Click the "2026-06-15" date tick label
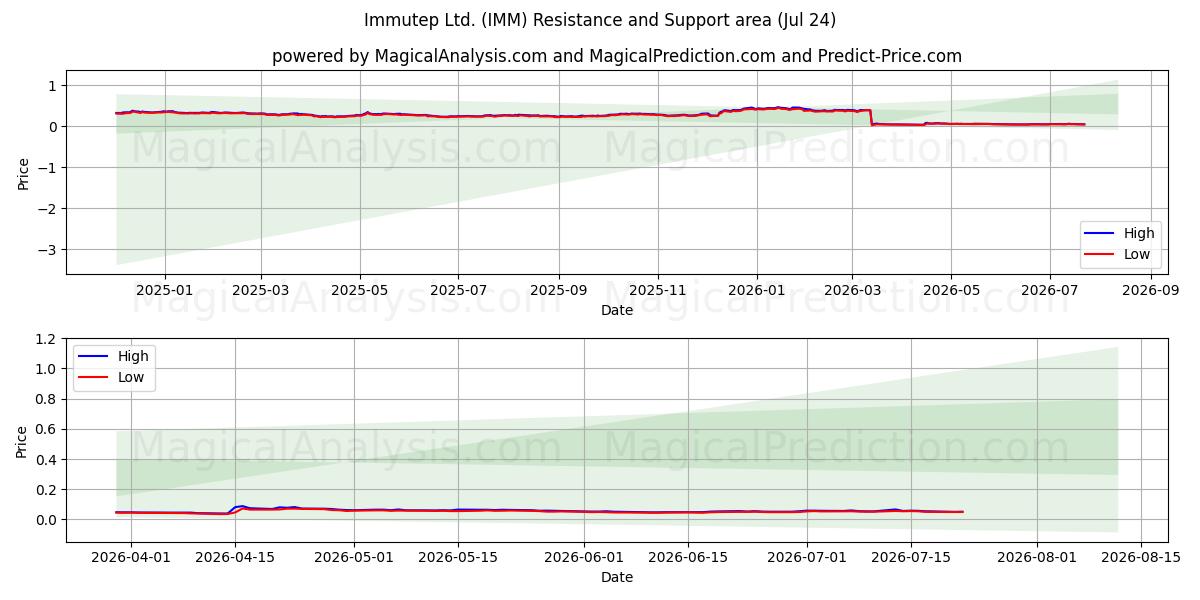 tap(688, 558)
